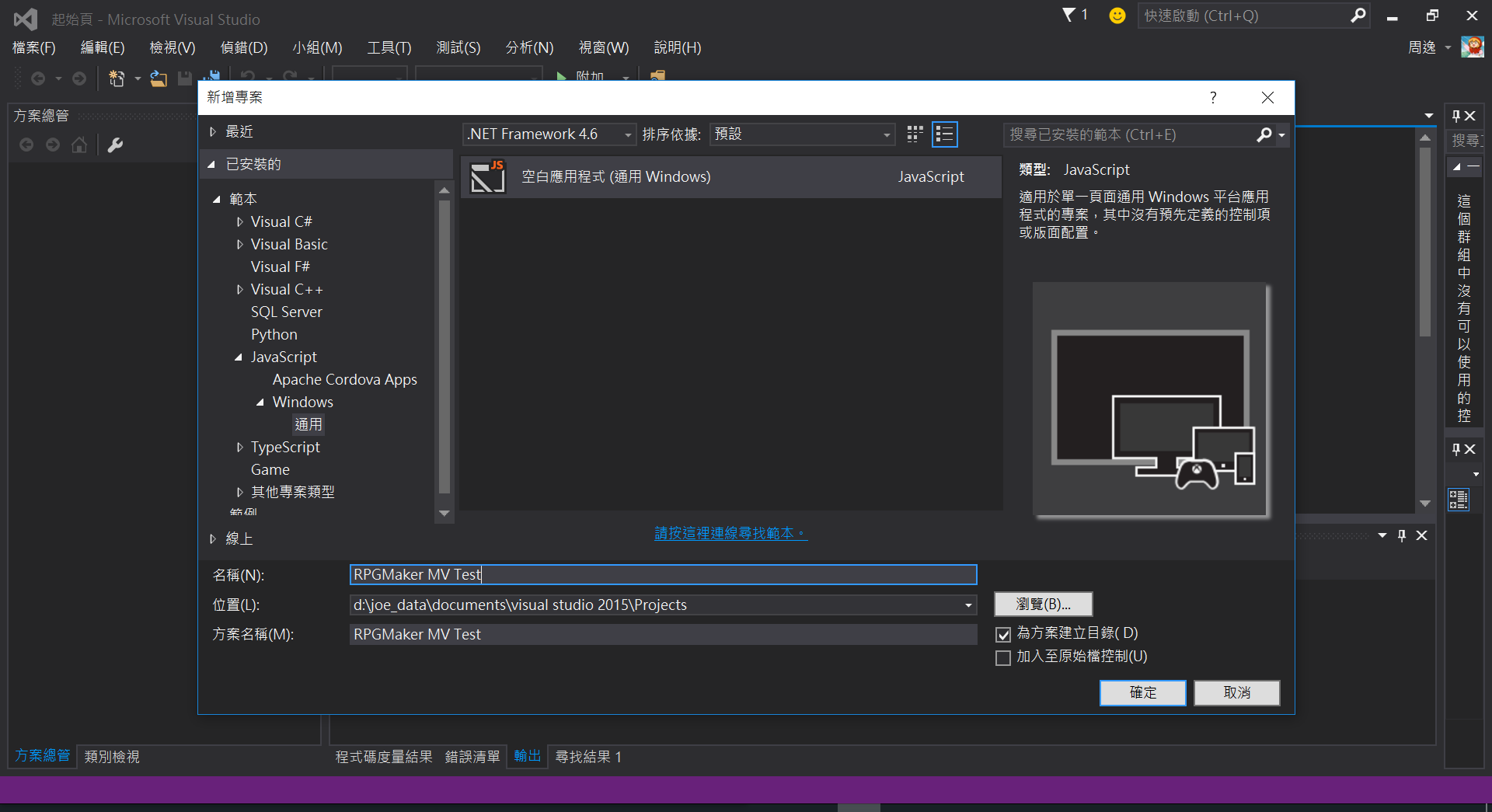Switch to the 錯誤清單 tab
This screenshot has height=812, width=1492.
(472, 756)
